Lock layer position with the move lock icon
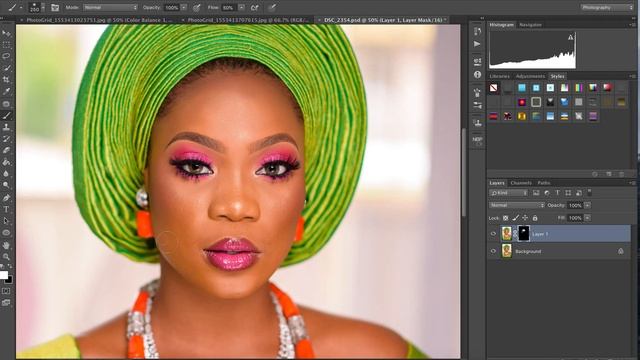Image resolution: width=640 pixels, height=360 pixels. (x=525, y=218)
